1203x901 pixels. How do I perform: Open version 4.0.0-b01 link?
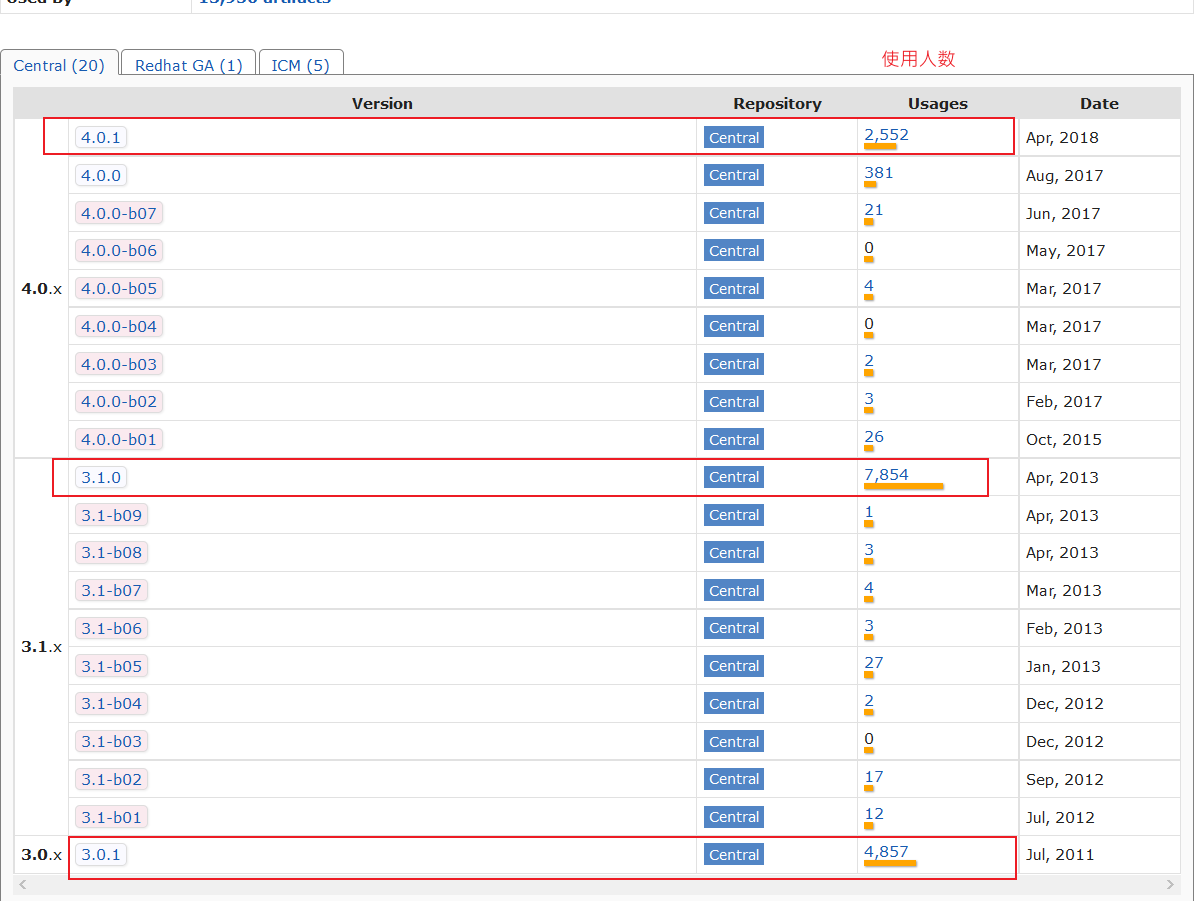click(x=119, y=440)
